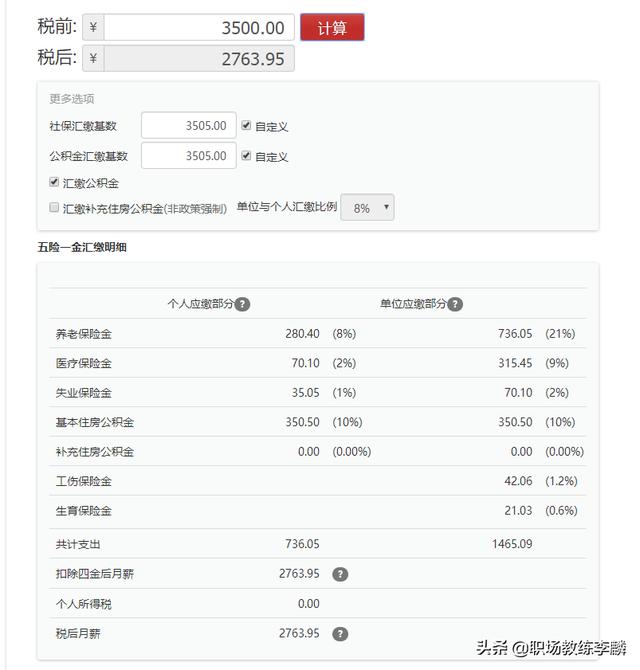This screenshot has width=640, height=670.
Task: Click the 税后 salary result field
Action: pyautogui.click(x=199, y=59)
